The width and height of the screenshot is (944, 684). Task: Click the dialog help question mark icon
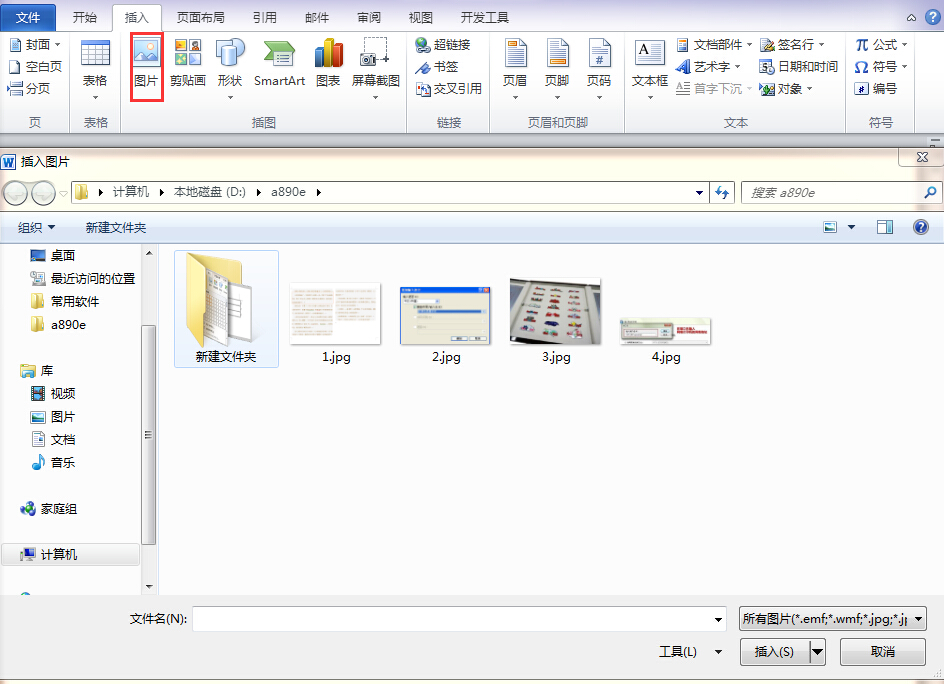921,227
